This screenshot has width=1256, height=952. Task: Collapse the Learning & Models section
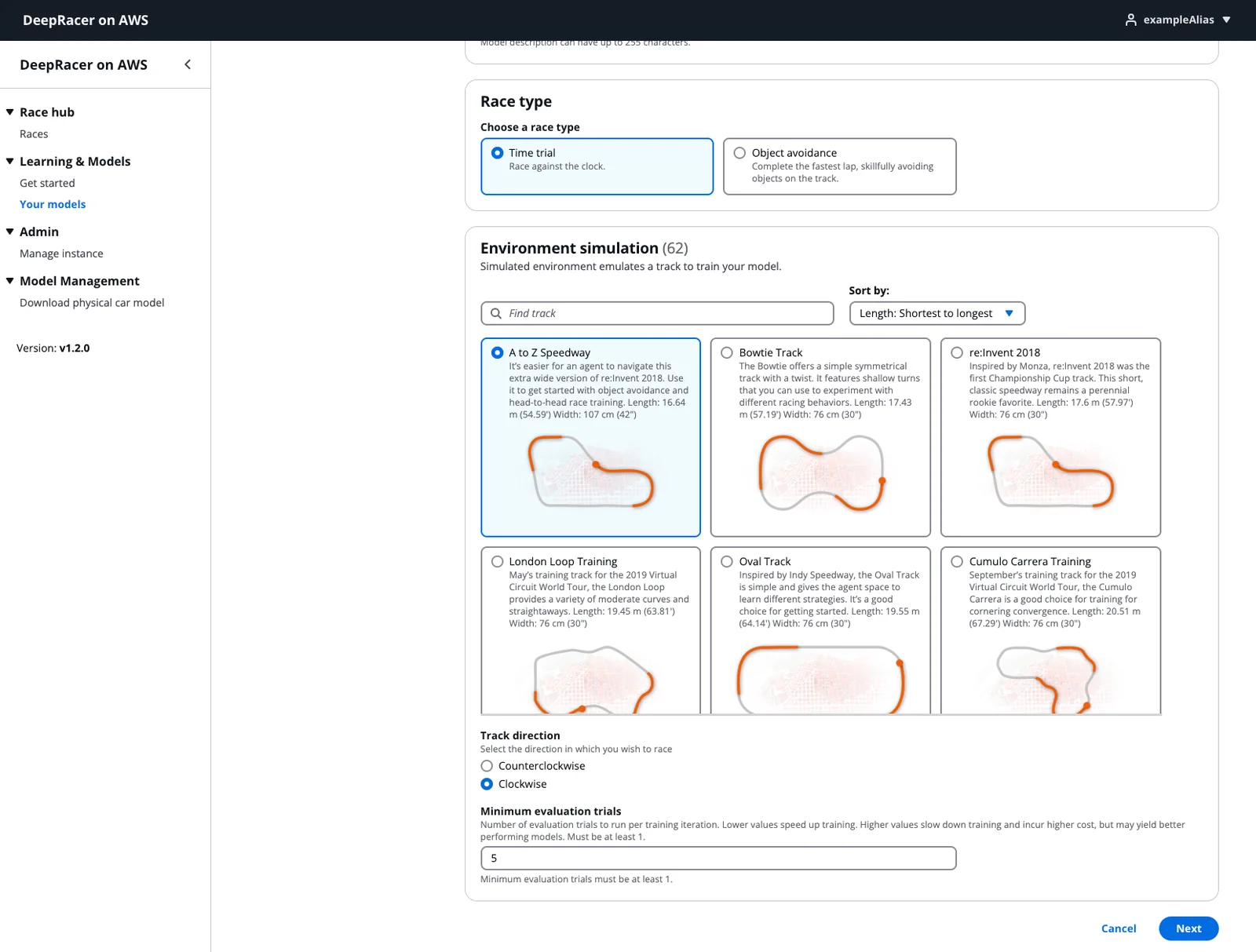point(10,161)
